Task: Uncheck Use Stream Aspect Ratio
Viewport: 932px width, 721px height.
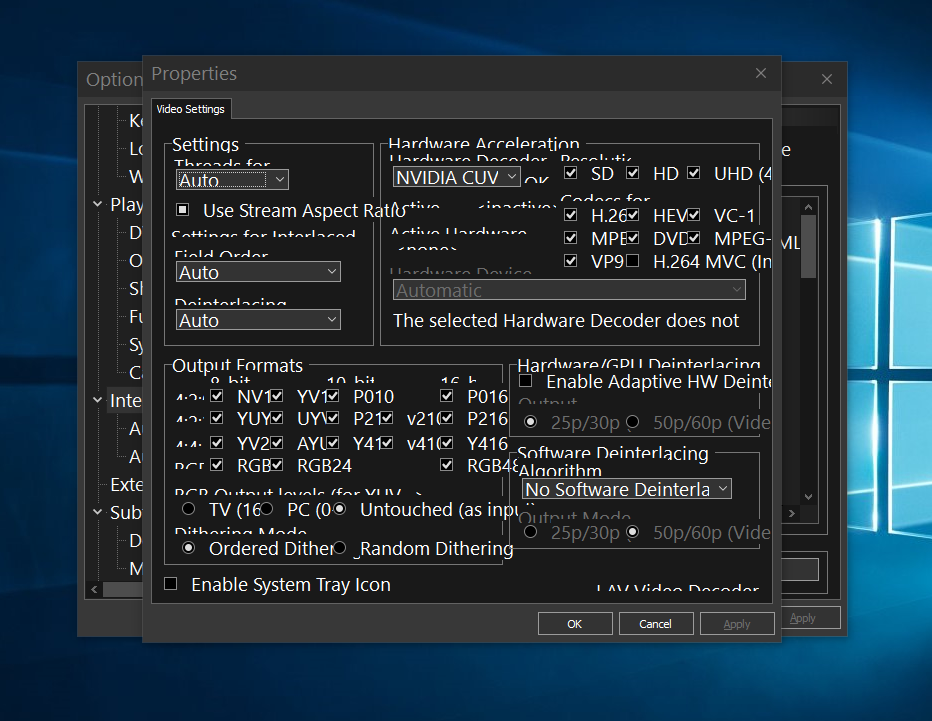Action: coord(181,210)
